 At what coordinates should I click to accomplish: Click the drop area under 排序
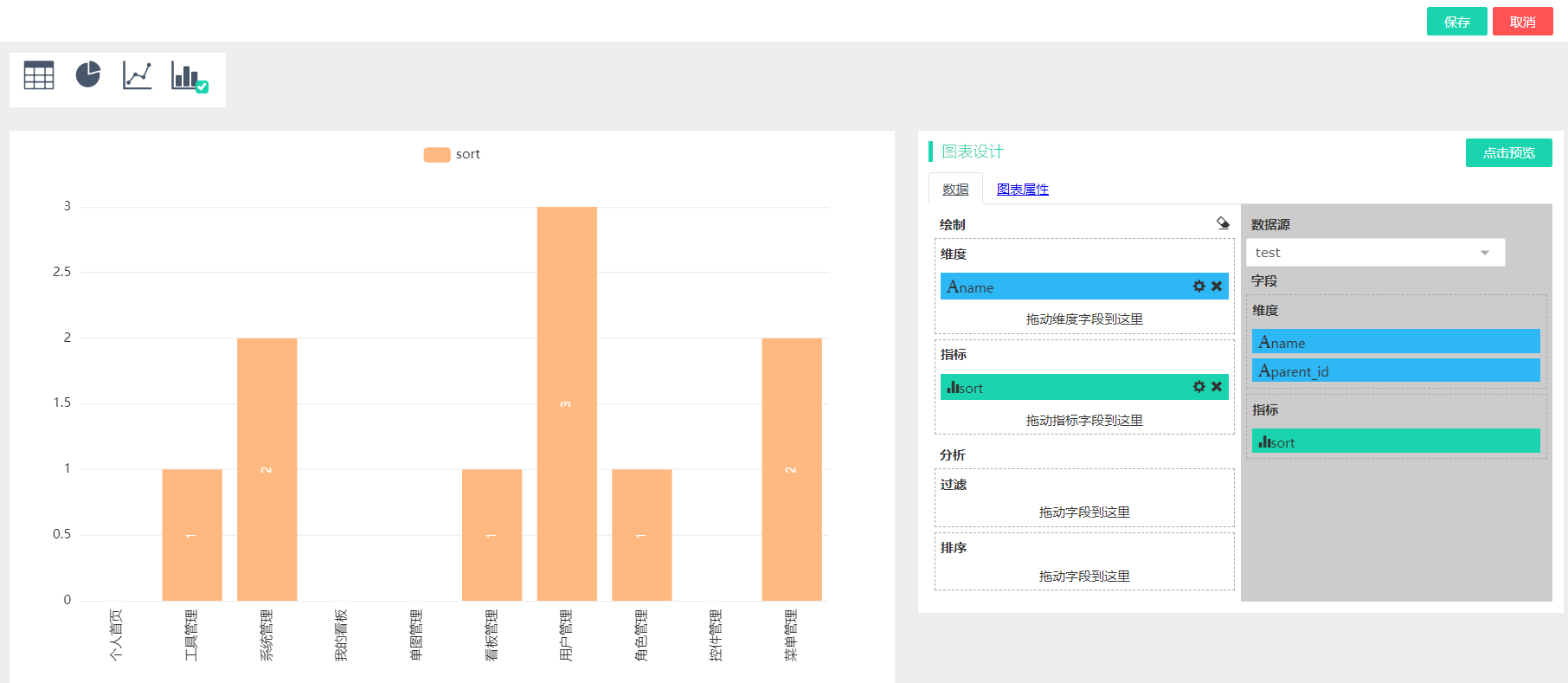pos(1084,576)
